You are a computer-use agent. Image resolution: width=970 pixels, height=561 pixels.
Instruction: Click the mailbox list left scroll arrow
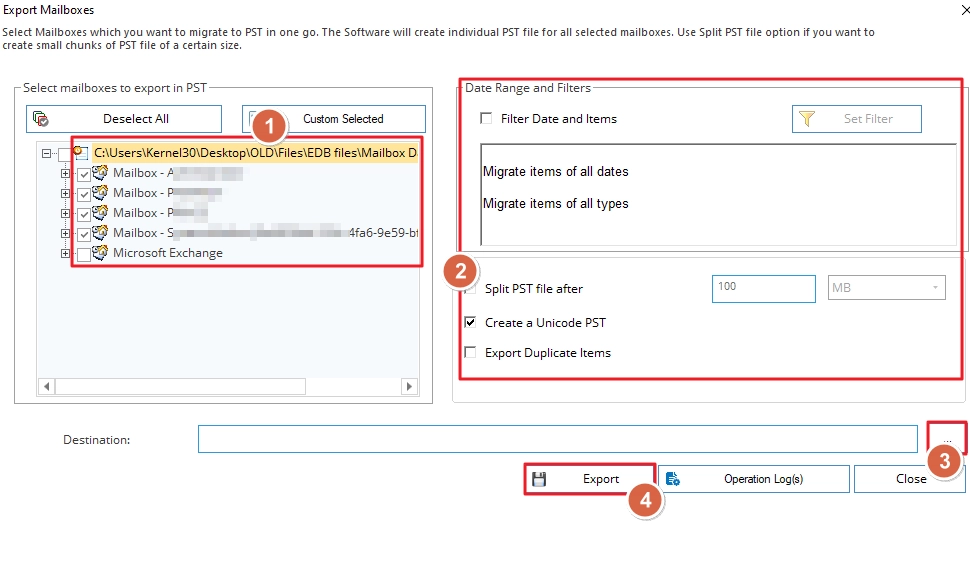pos(46,387)
